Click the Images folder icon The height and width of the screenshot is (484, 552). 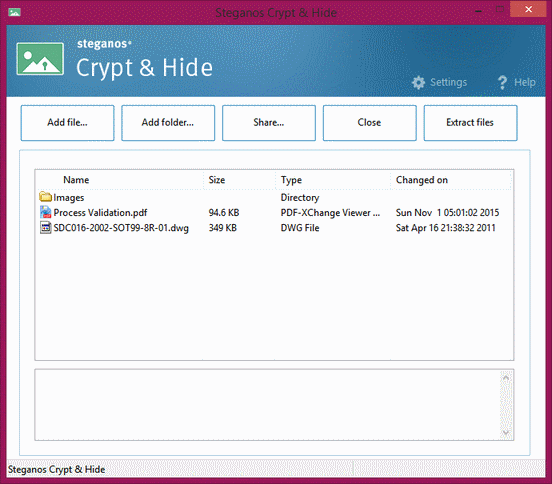45,197
